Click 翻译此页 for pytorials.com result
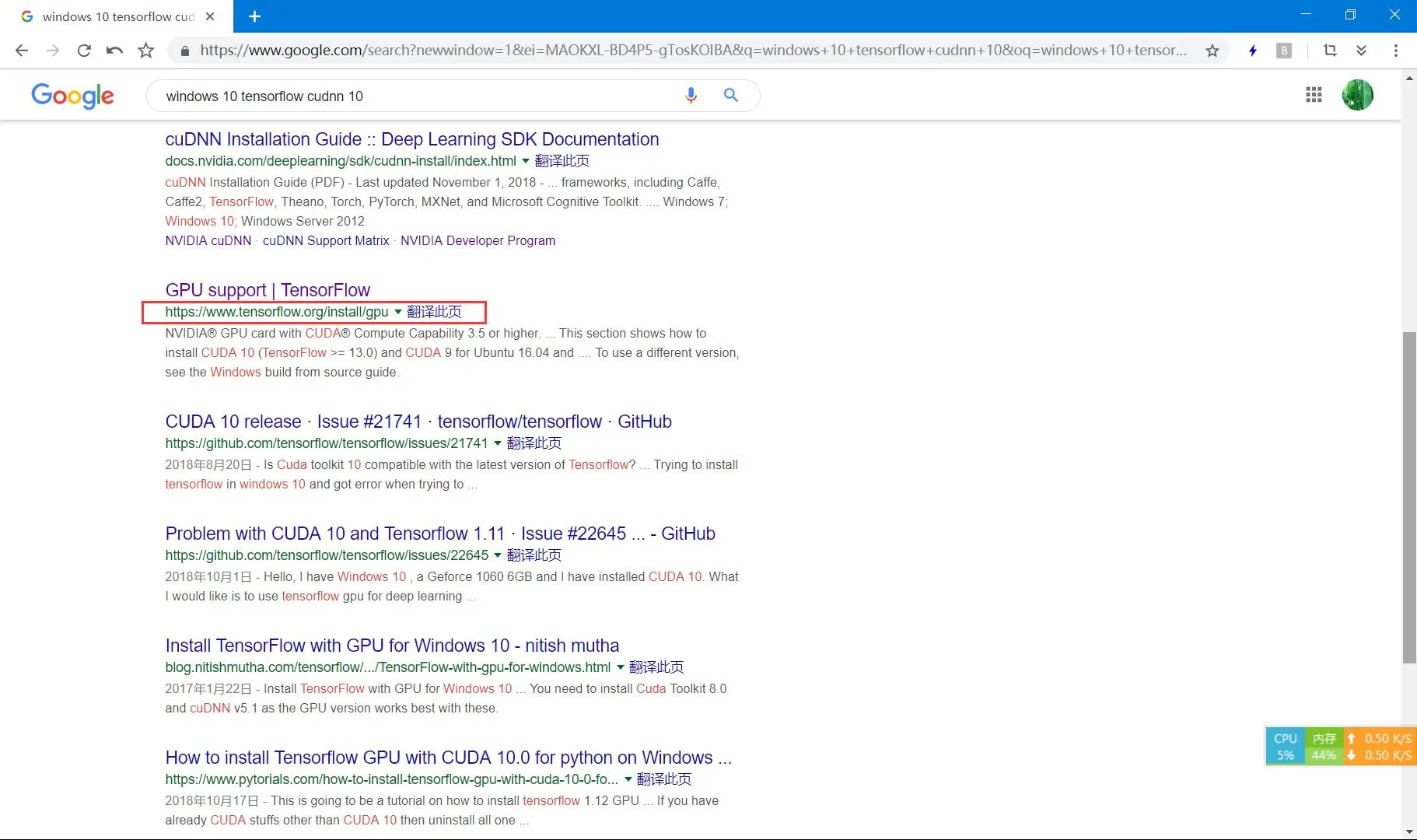The height and width of the screenshot is (840, 1417). coord(664,779)
